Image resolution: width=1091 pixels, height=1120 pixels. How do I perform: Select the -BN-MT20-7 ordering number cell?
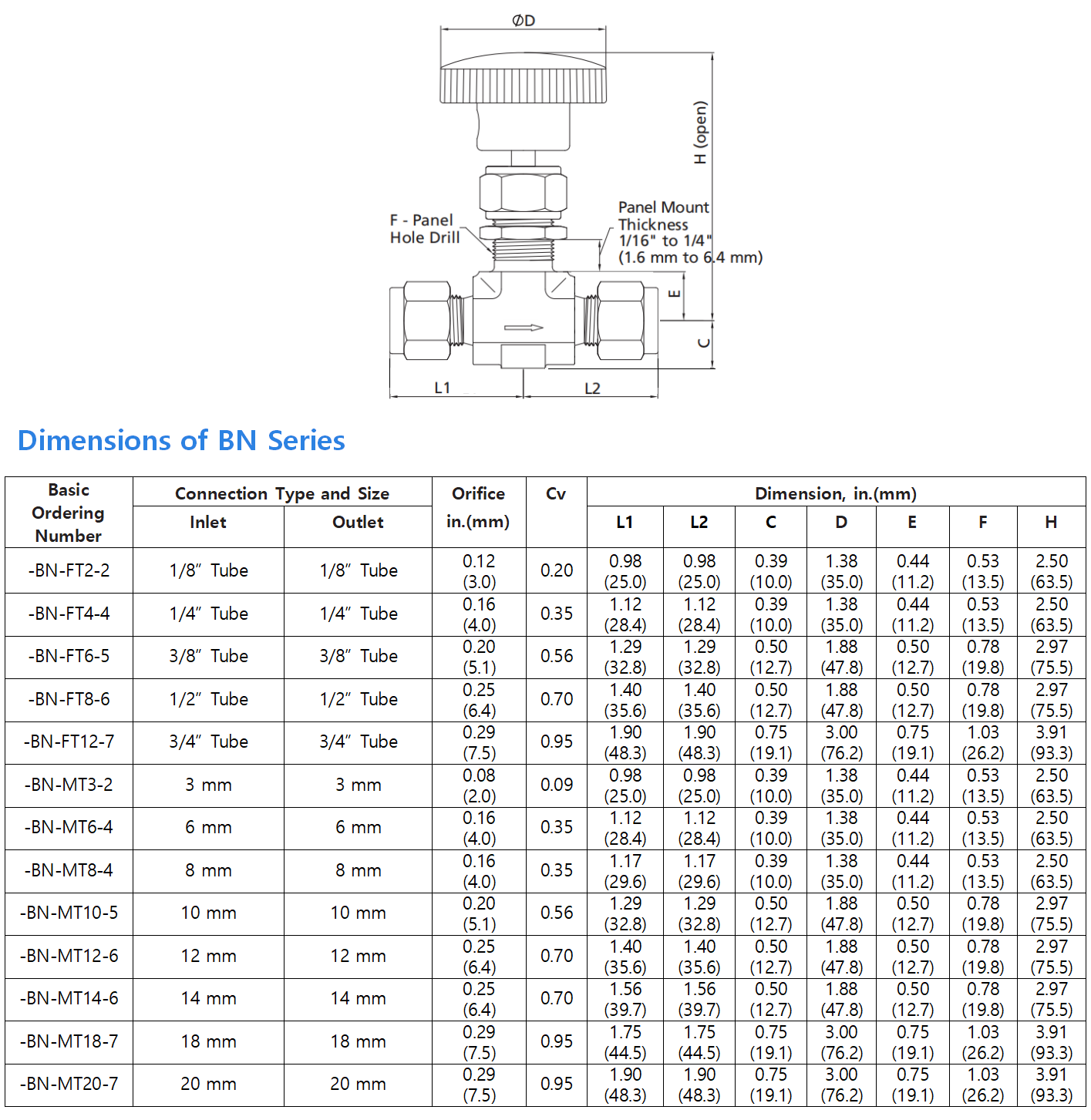[x=69, y=1084]
